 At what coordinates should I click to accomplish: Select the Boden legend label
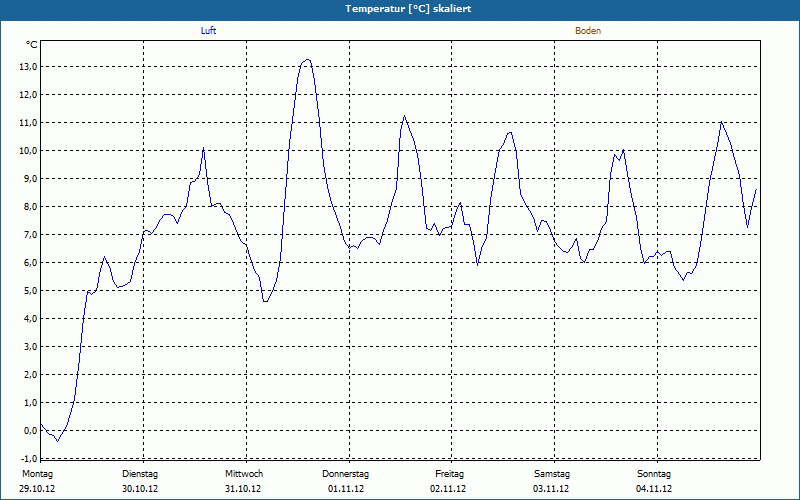tap(588, 31)
